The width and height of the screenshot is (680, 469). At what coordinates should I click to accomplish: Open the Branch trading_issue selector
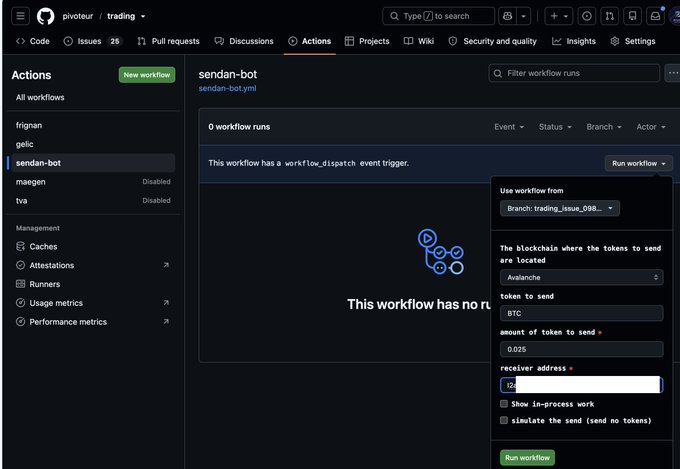pos(559,208)
